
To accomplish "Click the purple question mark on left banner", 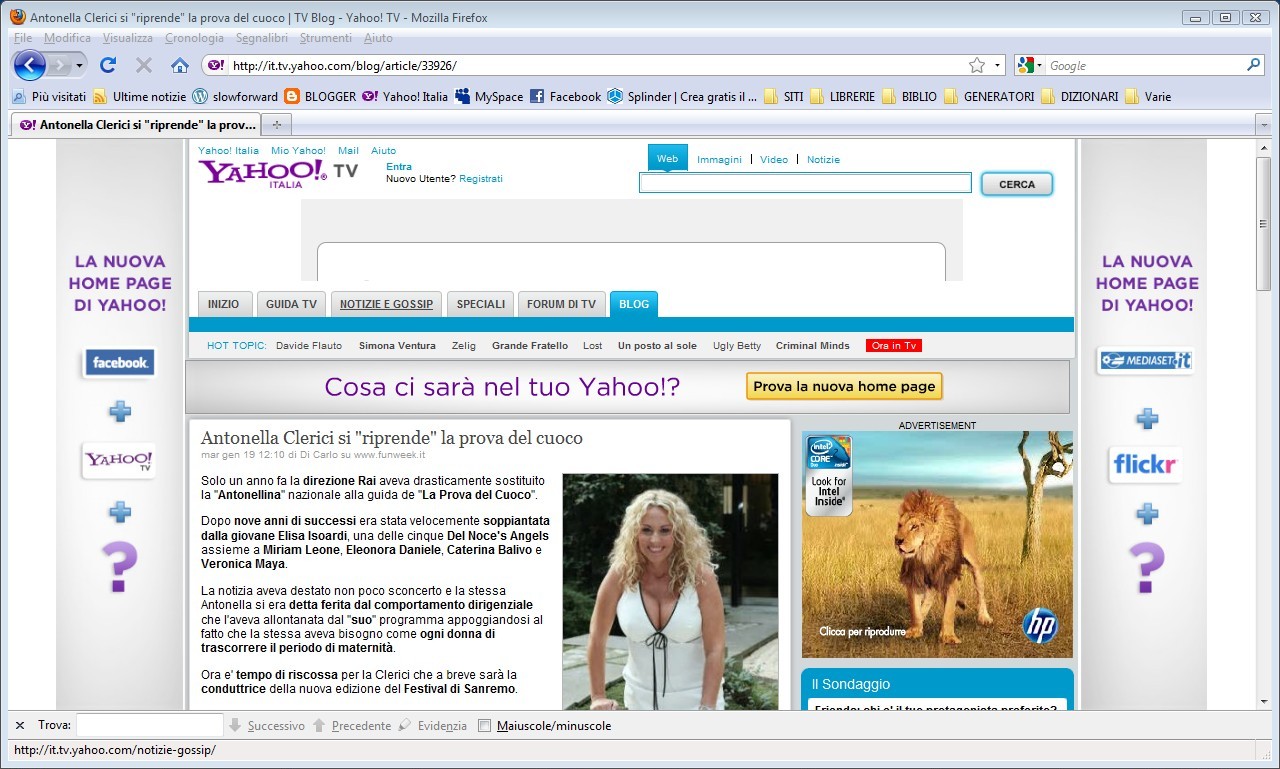I will click(x=118, y=566).
